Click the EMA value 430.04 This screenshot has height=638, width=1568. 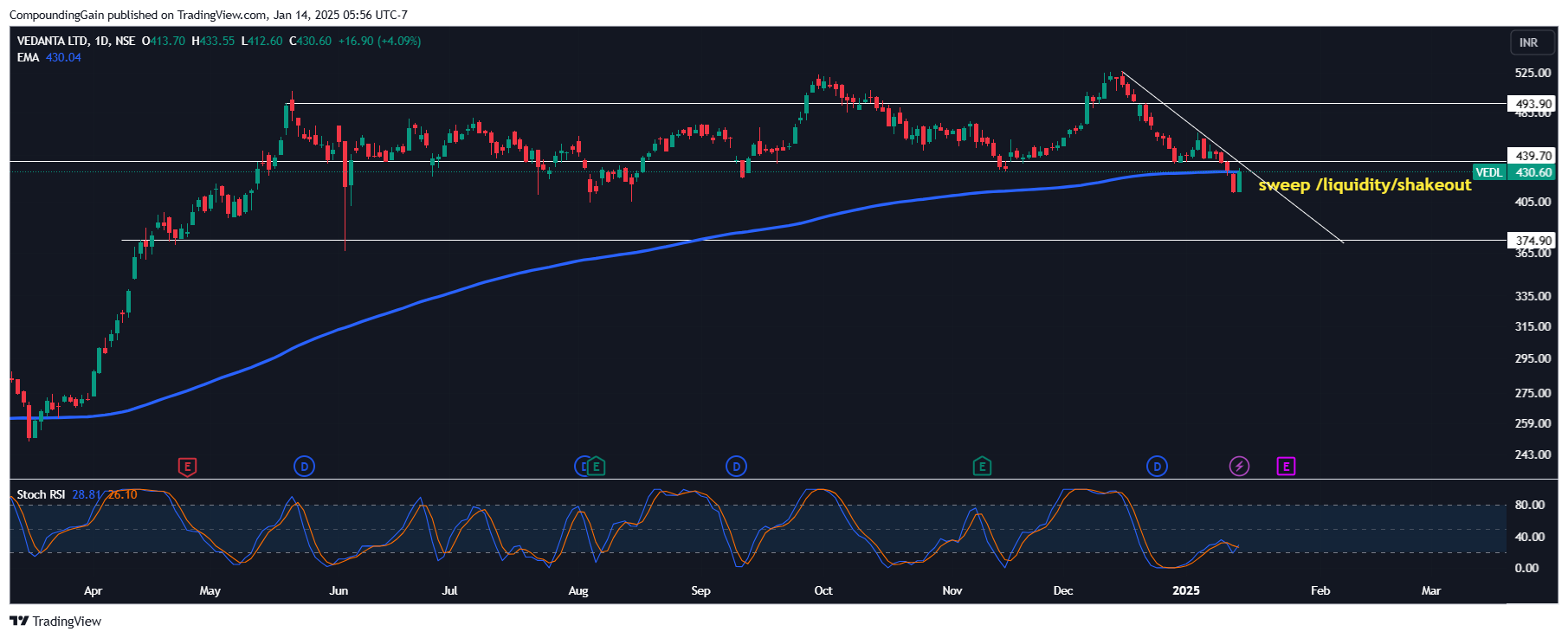coord(63,57)
